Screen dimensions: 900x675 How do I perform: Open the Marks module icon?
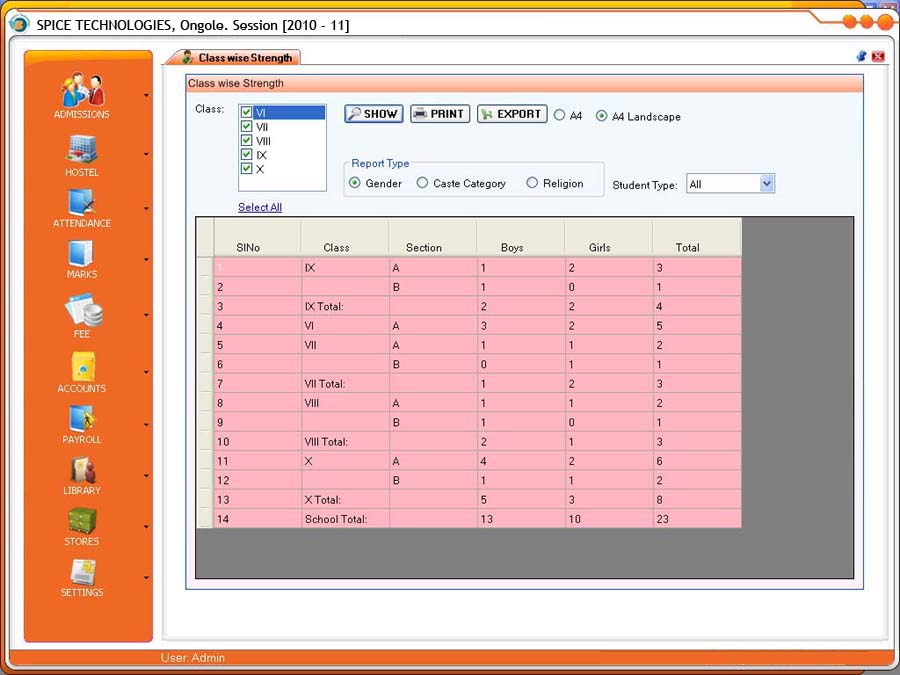[82, 253]
